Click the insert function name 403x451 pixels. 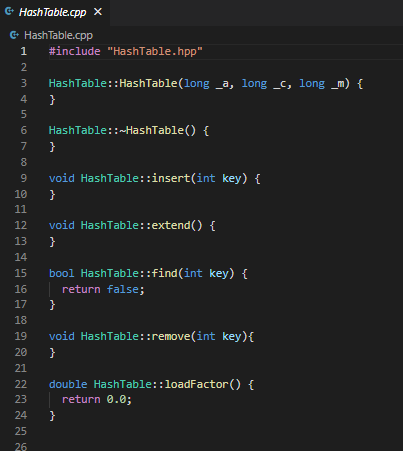[171, 178]
